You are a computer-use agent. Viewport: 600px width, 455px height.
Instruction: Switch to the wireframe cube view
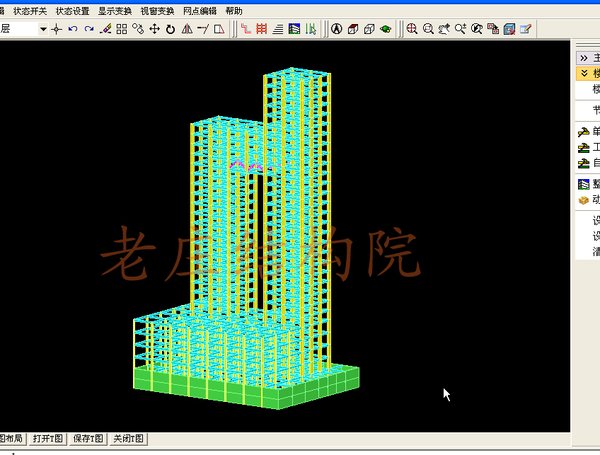(x=369, y=29)
